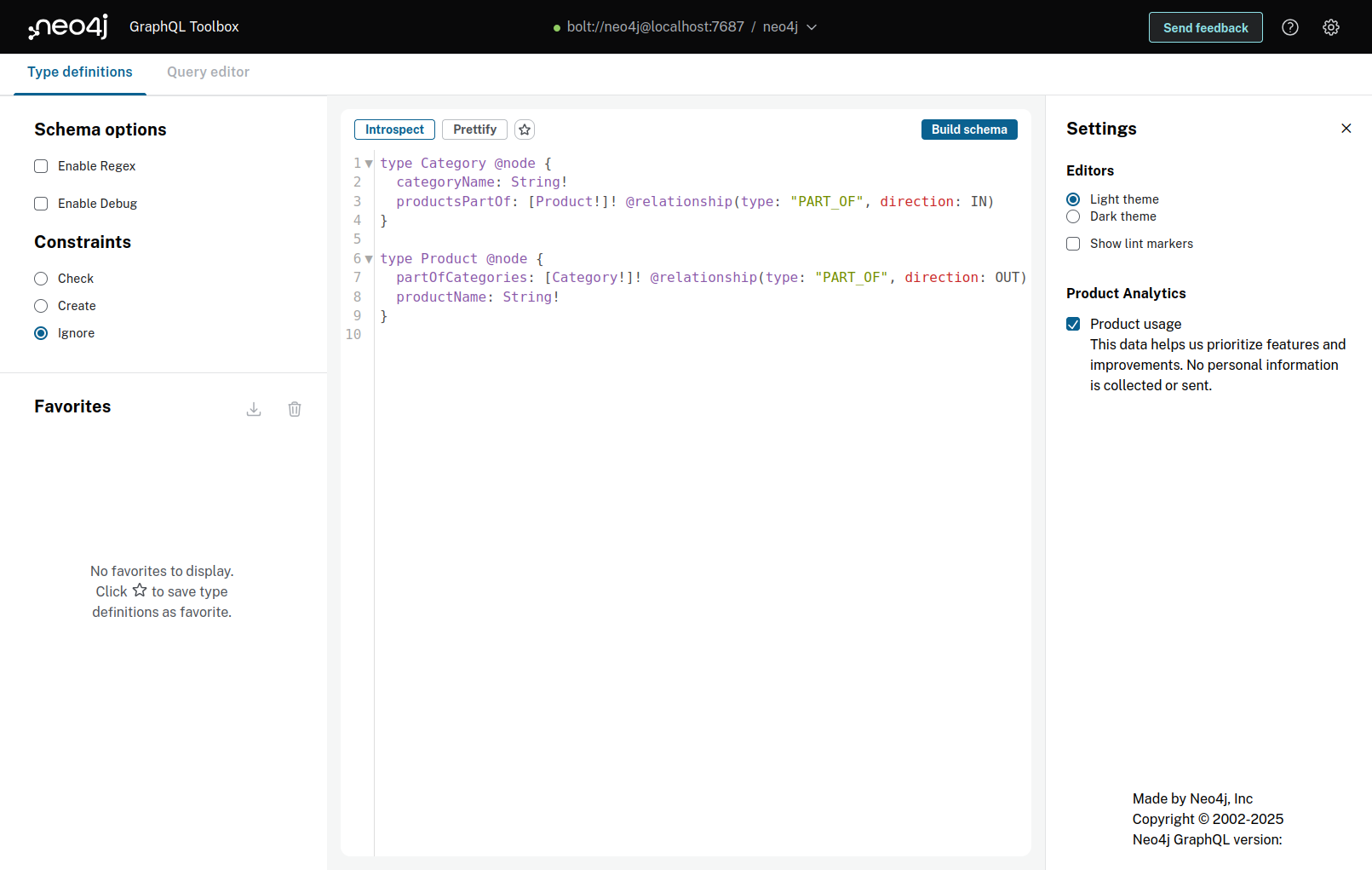
Task: Delete favorites using the trash icon
Action: coord(295,409)
